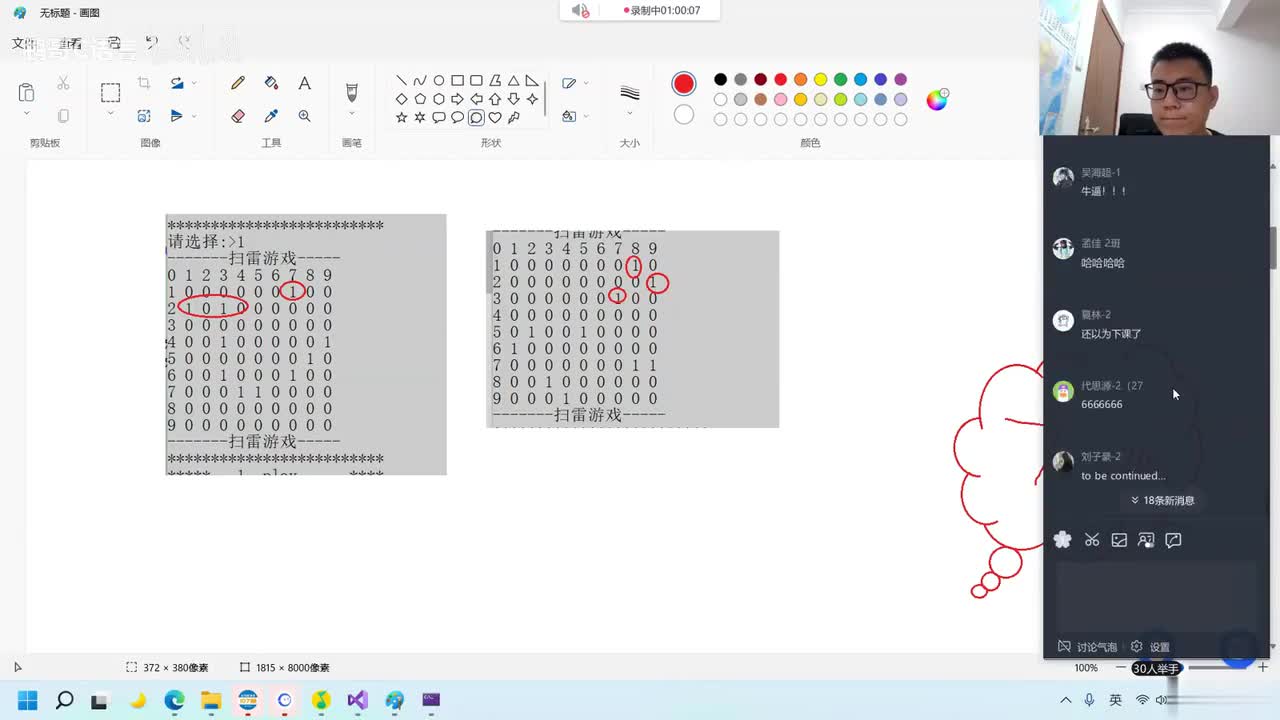Pick the Diamond shape
This screenshot has width=1280, height=720.
point(401,99)
